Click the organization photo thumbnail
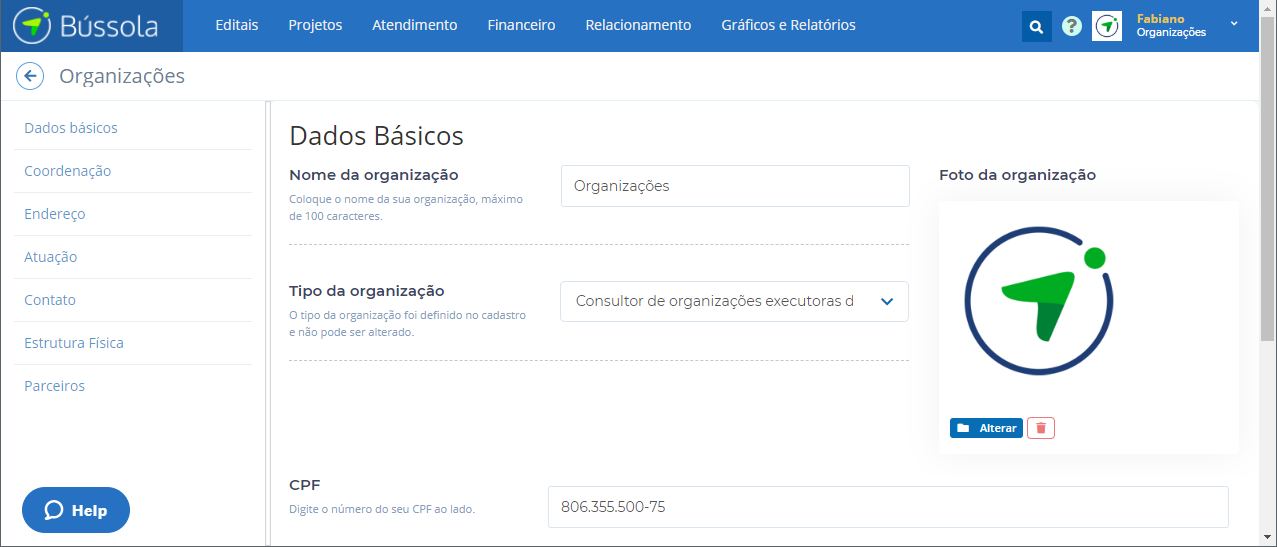1277x547 pixels. pos(1039,301)
